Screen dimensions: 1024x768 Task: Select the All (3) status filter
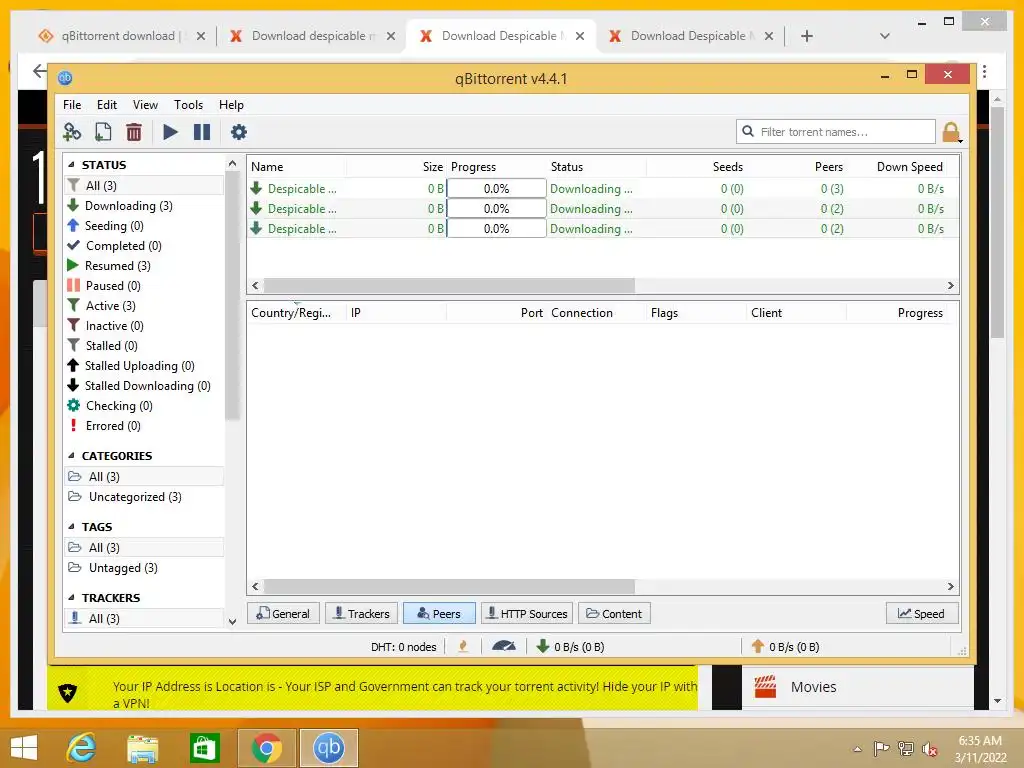click(x=144, y=185)
